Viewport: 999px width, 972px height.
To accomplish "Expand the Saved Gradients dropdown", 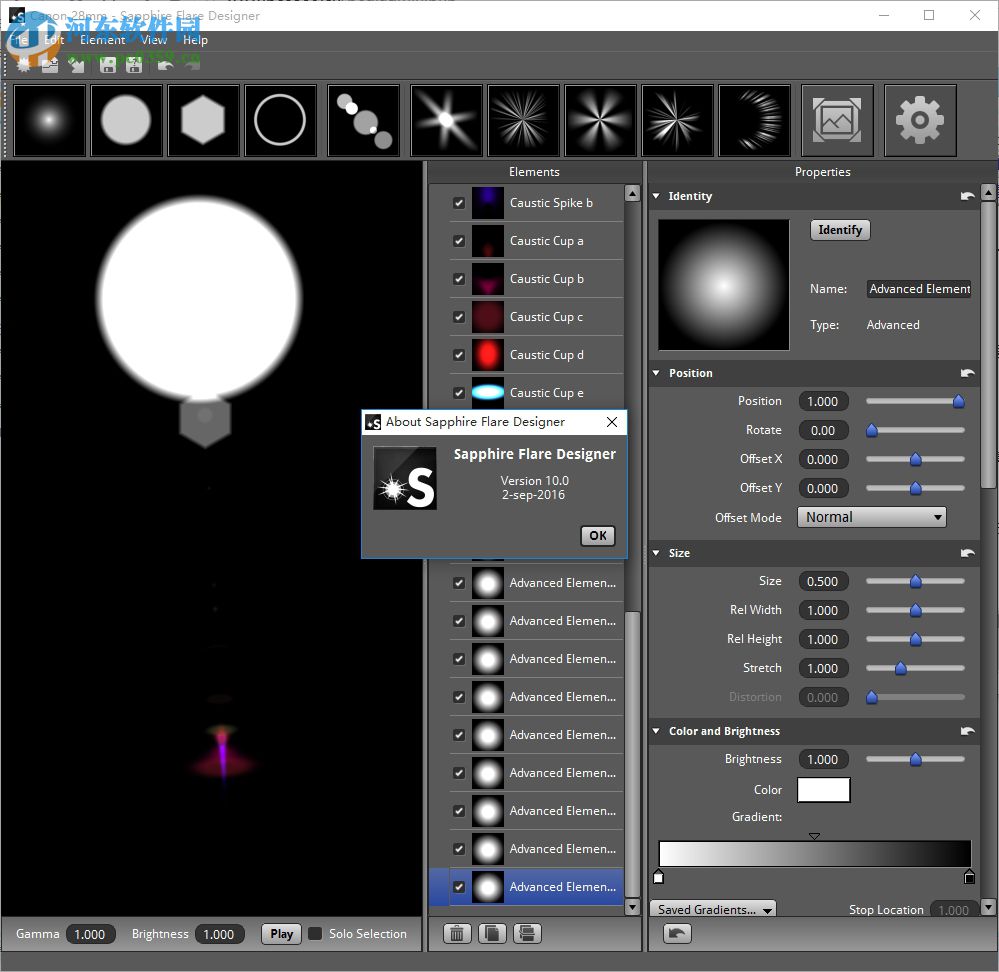I will (713, 909).
